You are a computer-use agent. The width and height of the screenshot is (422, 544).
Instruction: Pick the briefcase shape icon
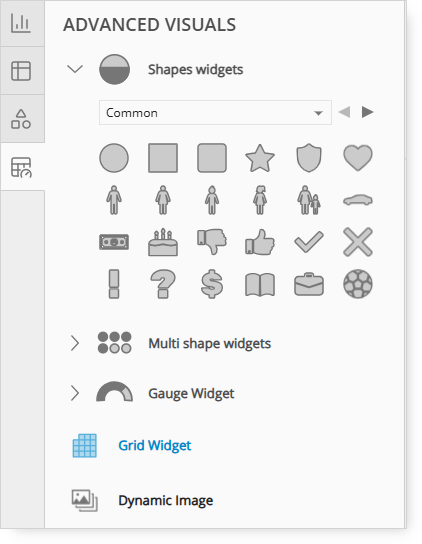click(x=309, y=284)
